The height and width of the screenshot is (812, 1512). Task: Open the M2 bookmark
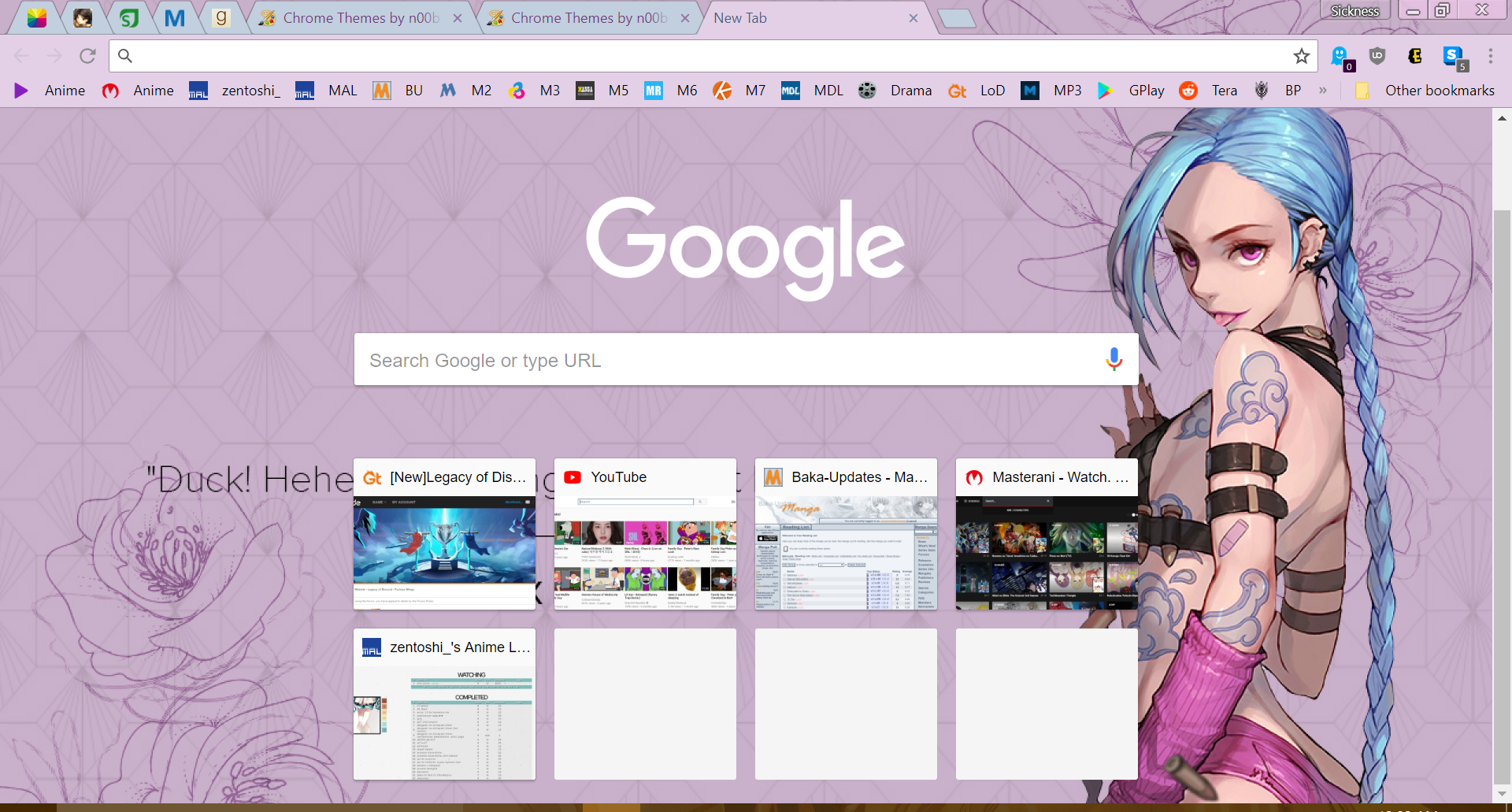(465, 91)
